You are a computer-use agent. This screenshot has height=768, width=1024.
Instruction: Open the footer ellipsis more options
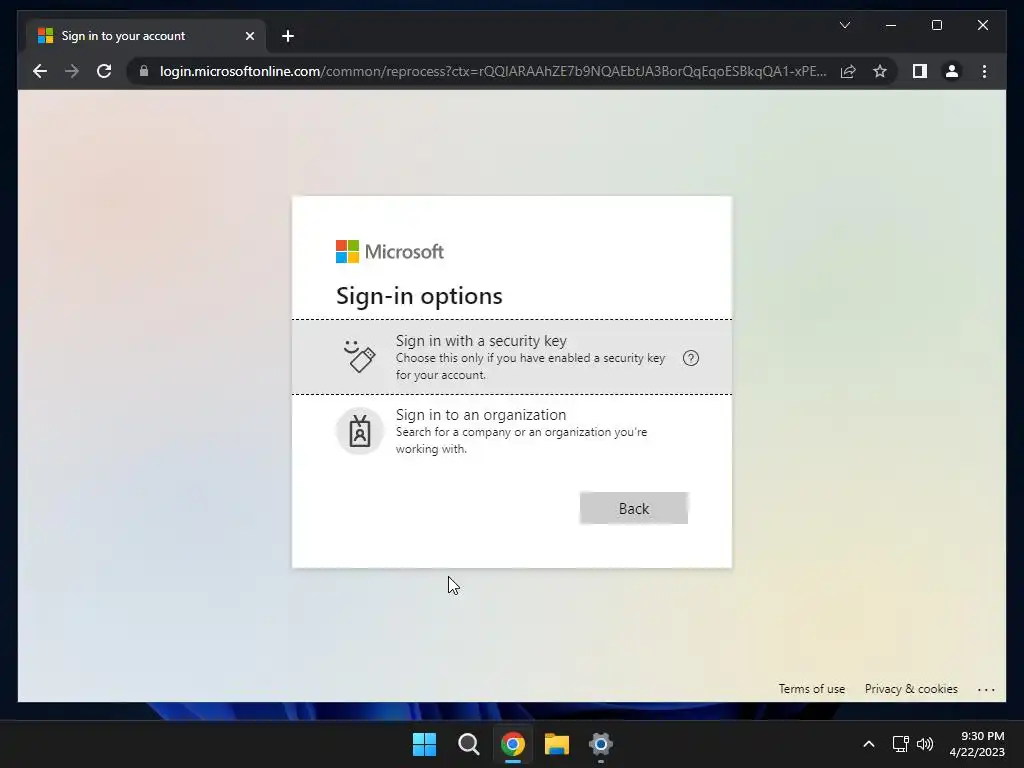coord(986,690)
